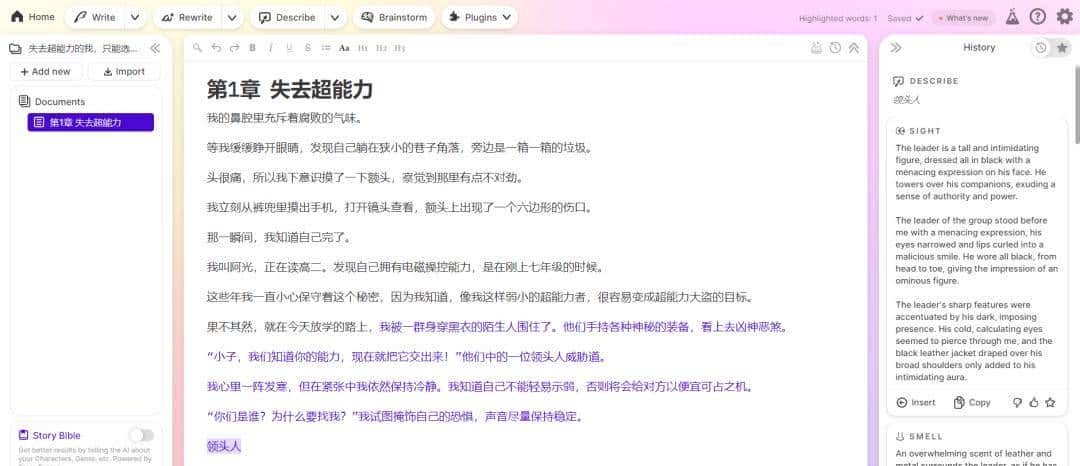1080x466 pixels.
Task: Redo the last edit
Action: click(234, 47)
